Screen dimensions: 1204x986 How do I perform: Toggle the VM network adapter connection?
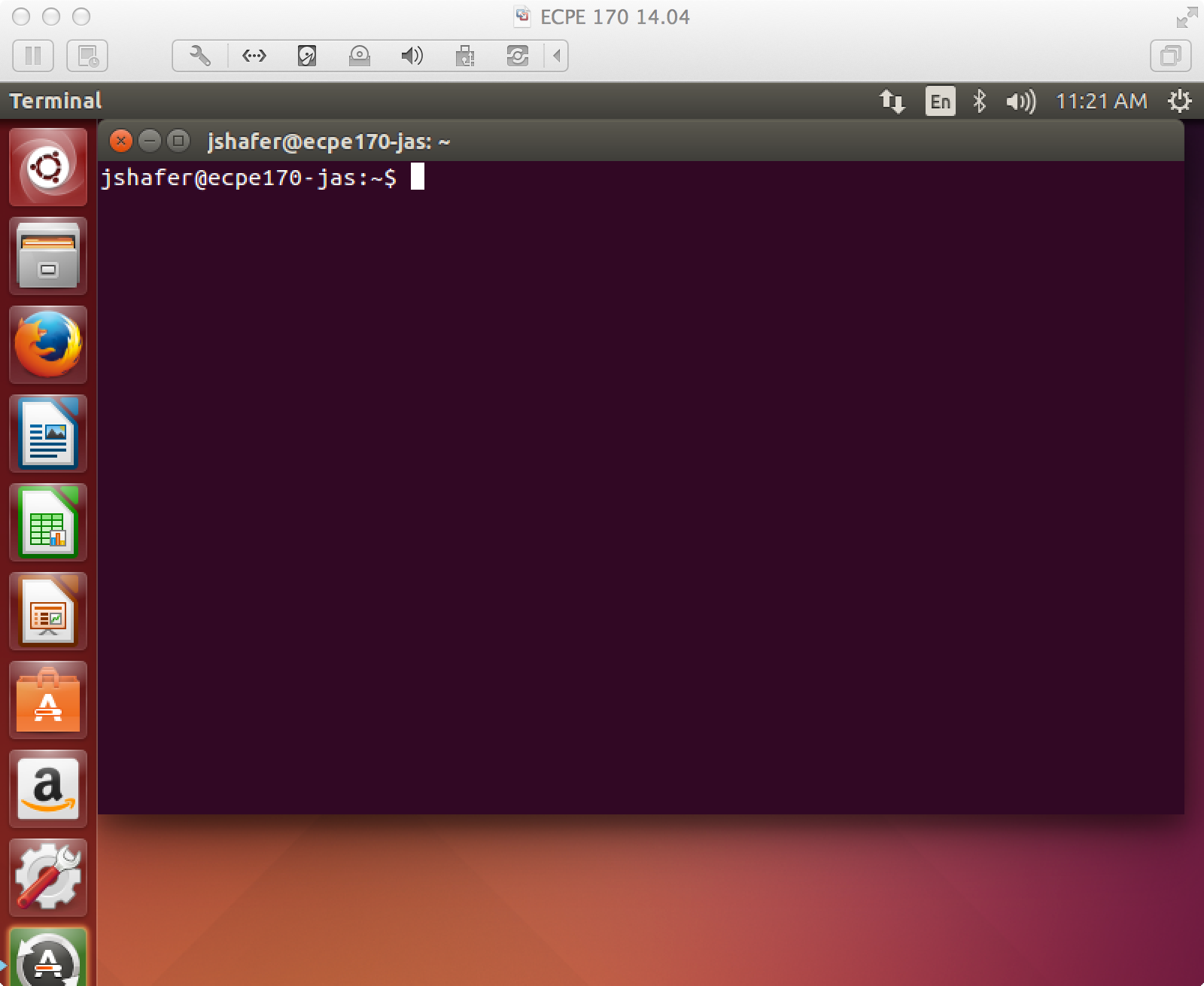254,55
